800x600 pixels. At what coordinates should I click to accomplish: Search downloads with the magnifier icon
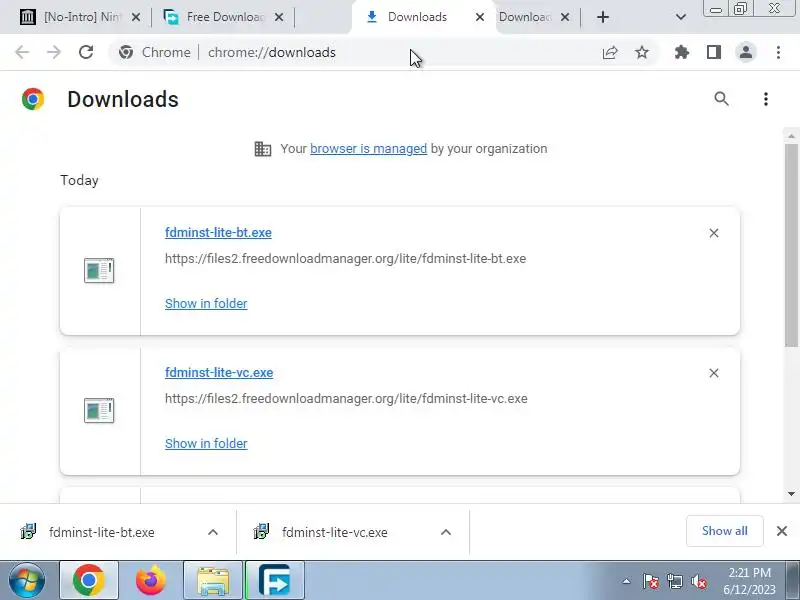(x=721, y=98)
